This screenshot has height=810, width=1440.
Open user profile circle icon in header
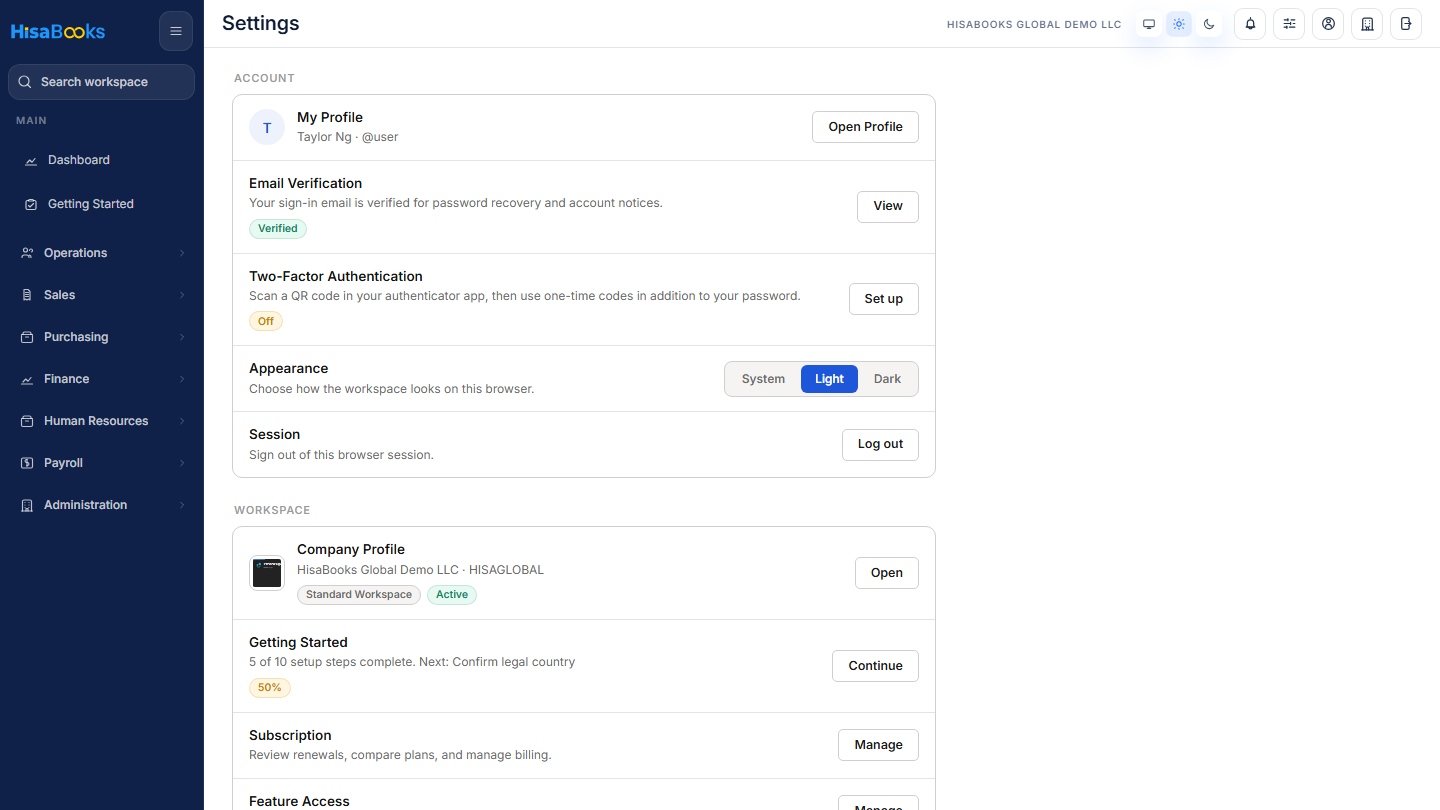[1328, 24]
